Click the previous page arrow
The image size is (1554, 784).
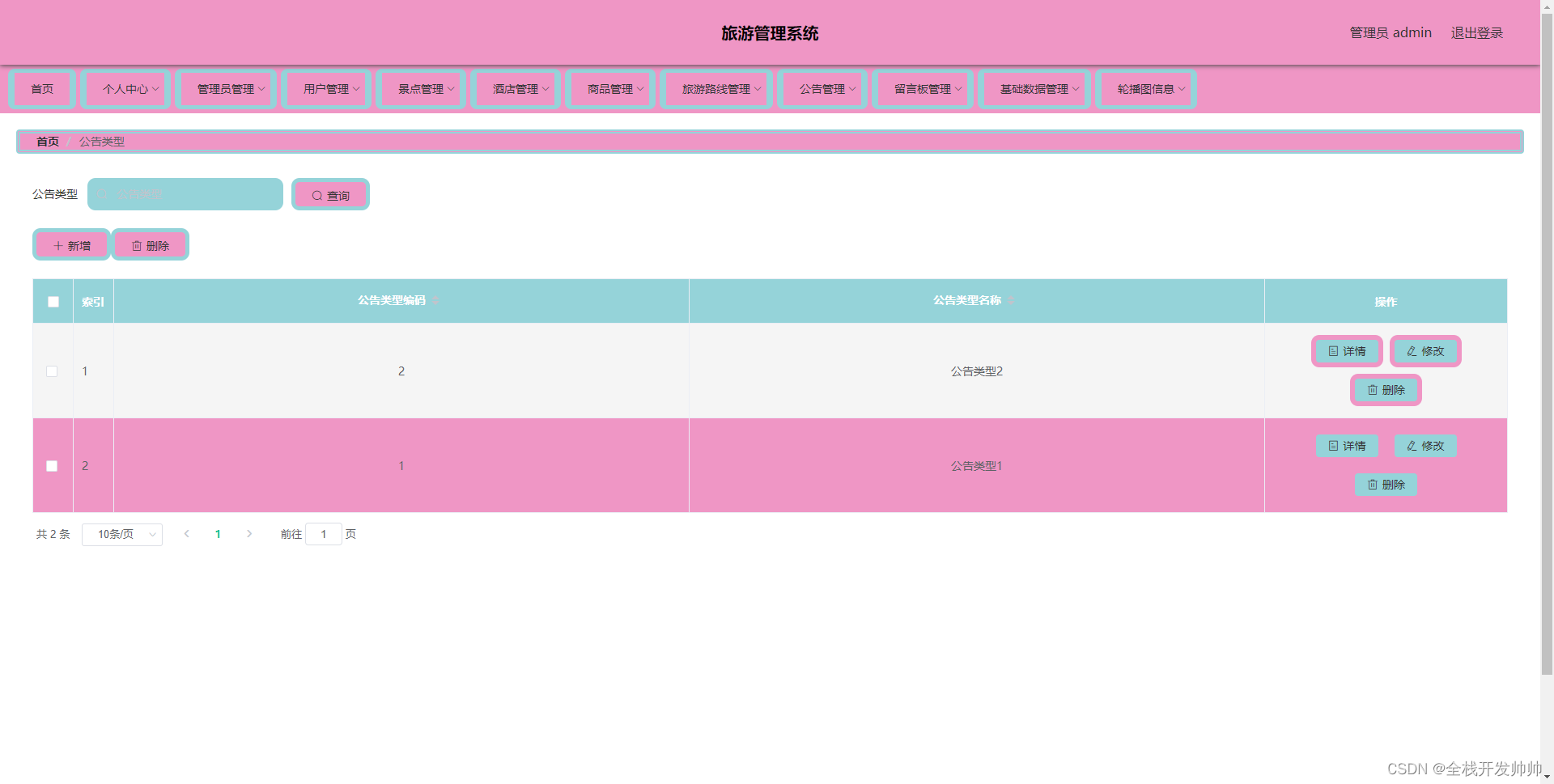(187, 534)
